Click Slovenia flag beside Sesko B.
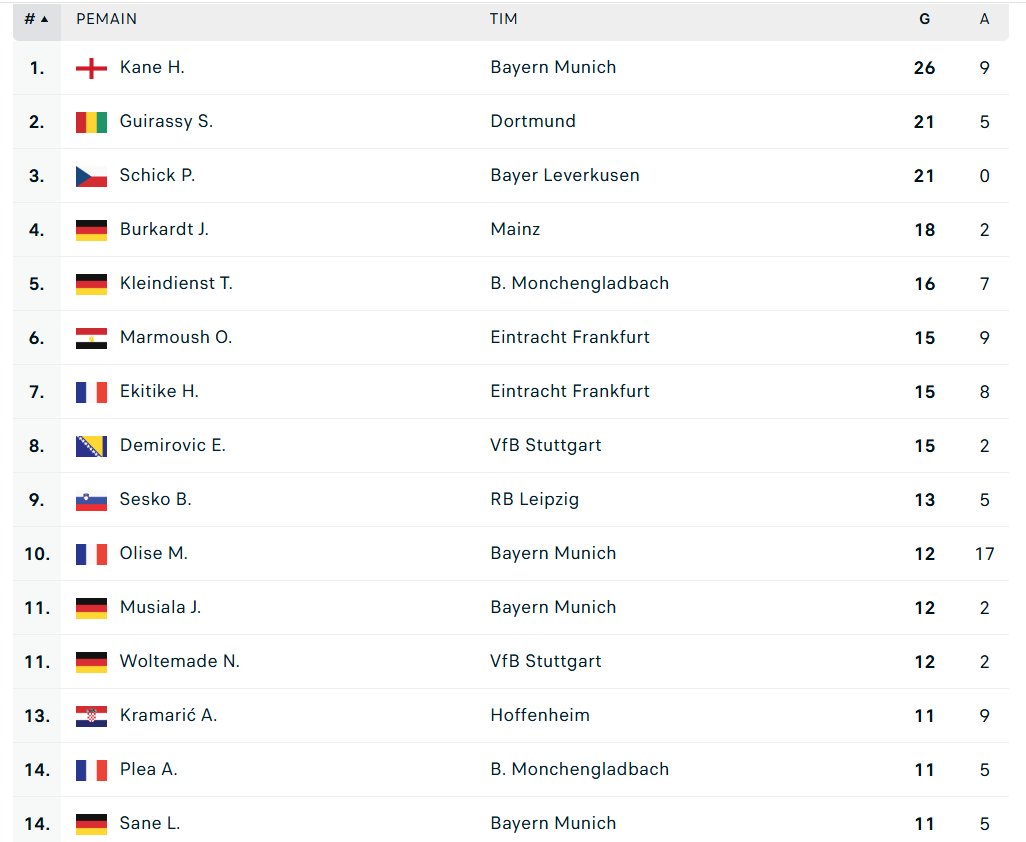Screen dimensions: 1026x842 click(91, 500)
